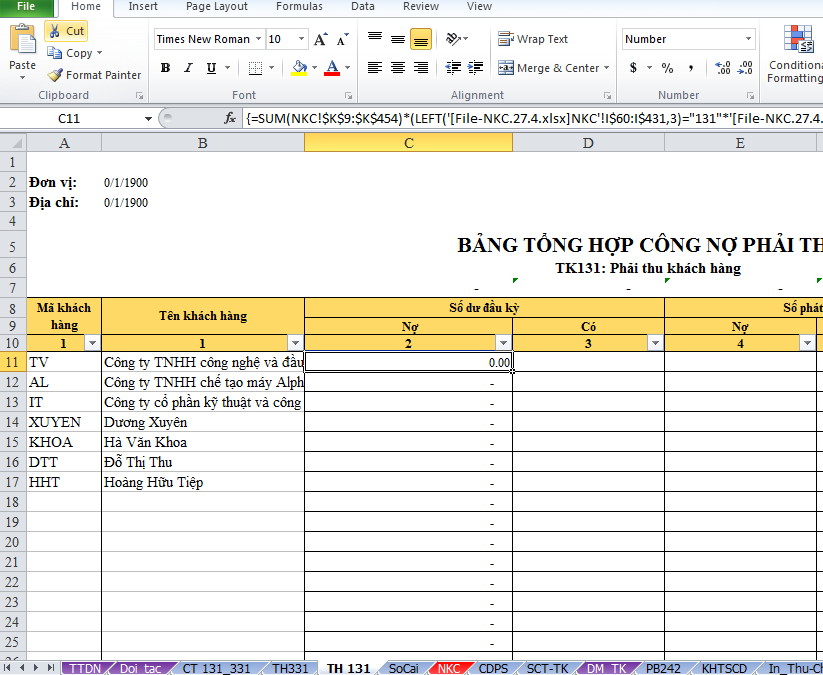Increase indent

coord(476,68)
